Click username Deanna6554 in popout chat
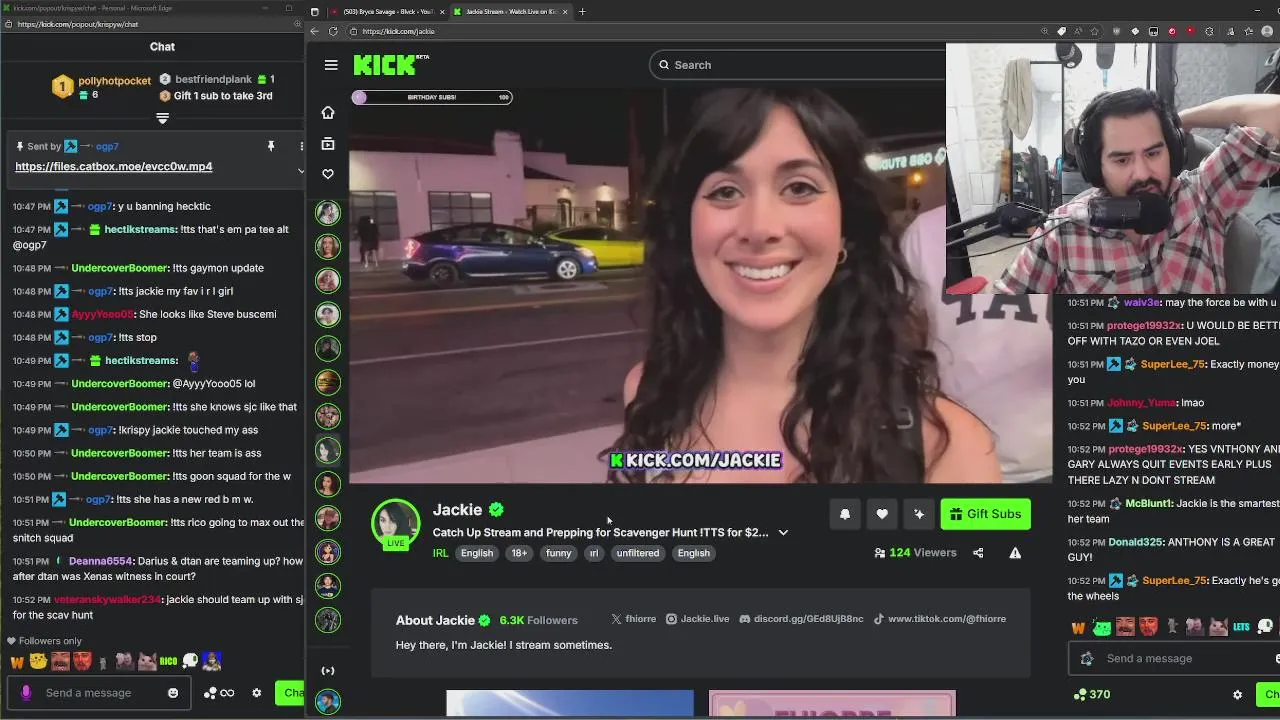Screen dimensions: 1280x720 100,562
